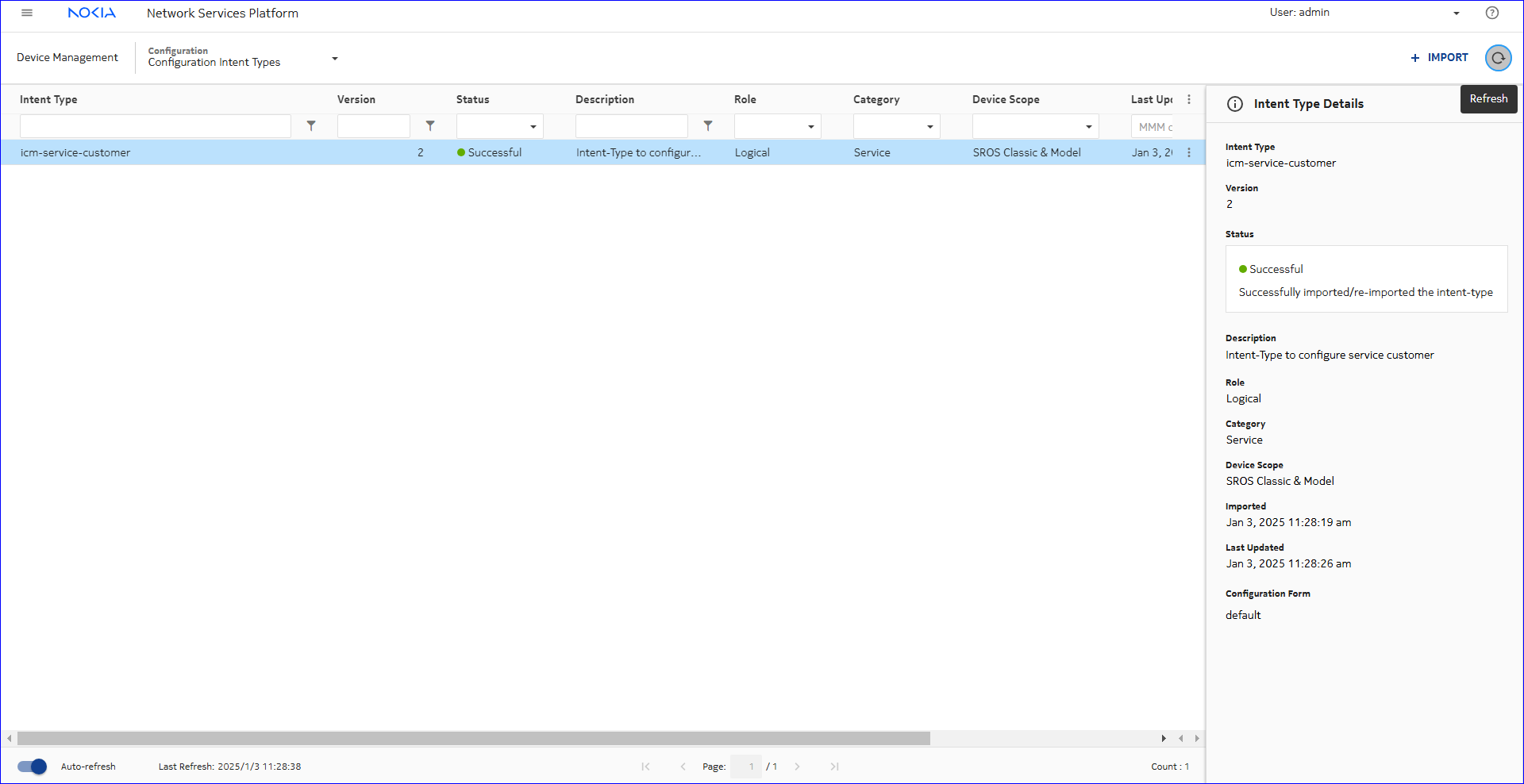Click the Version column filter icon
The width and height of the screenshot is (1524, 784).
(430, 126)
